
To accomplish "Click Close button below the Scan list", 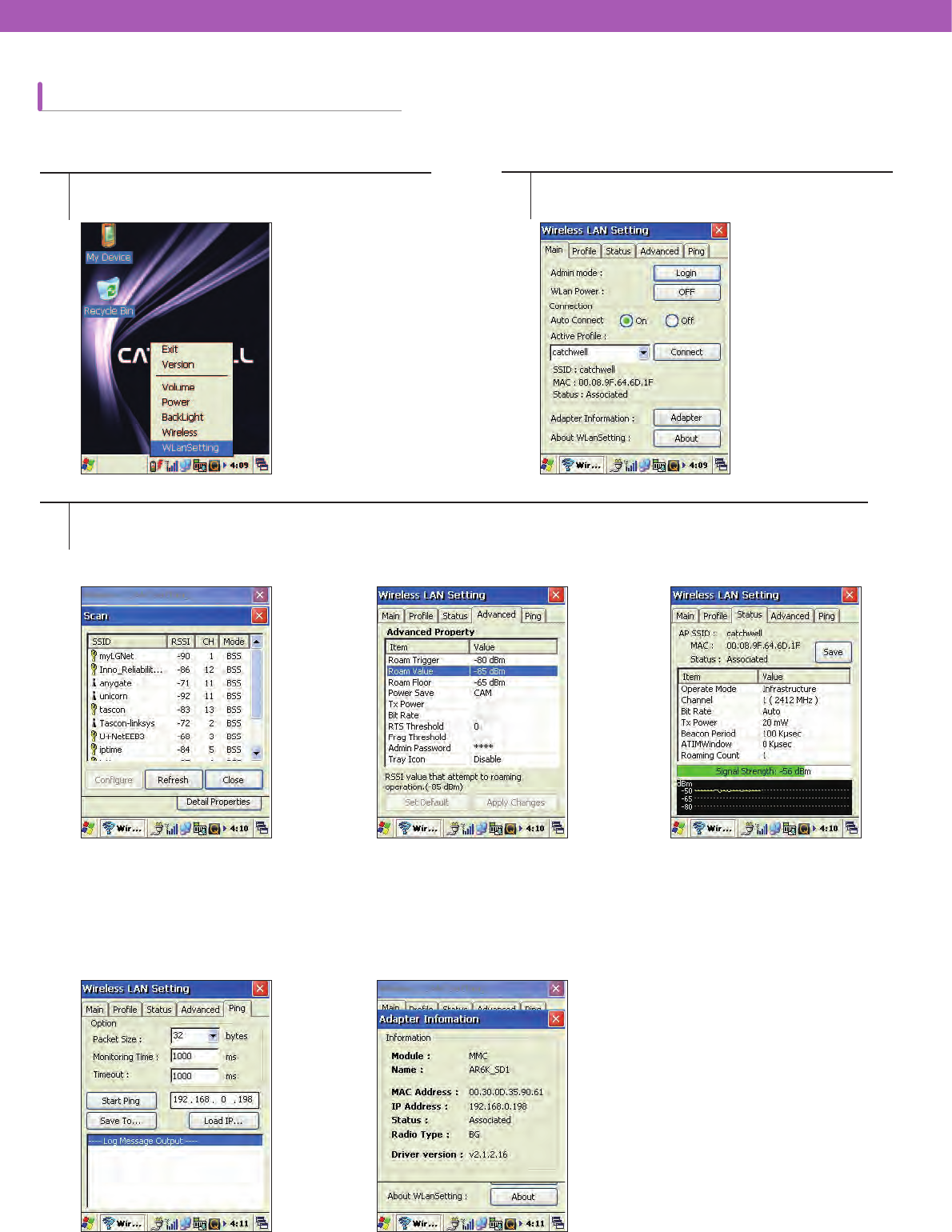I will point(234,780).
